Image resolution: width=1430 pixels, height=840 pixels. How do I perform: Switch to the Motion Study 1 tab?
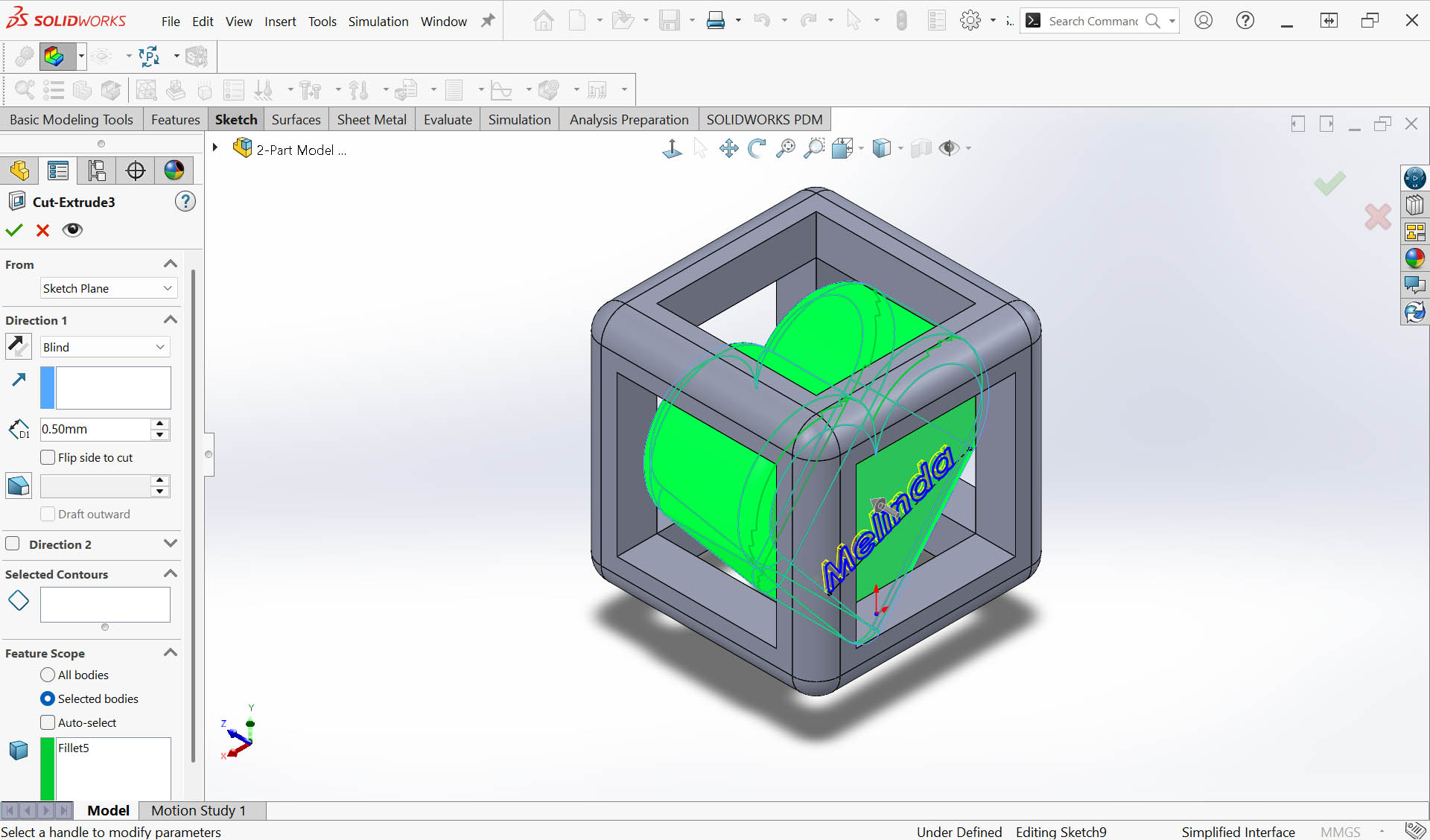pos(198,810)
